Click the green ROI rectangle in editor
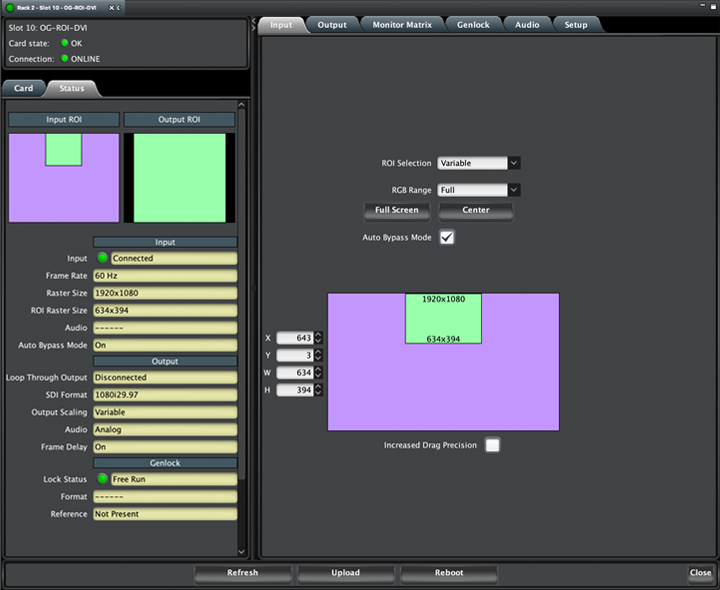Image resolution: width=720 pixels, height=590 pixels. [443, 319]
